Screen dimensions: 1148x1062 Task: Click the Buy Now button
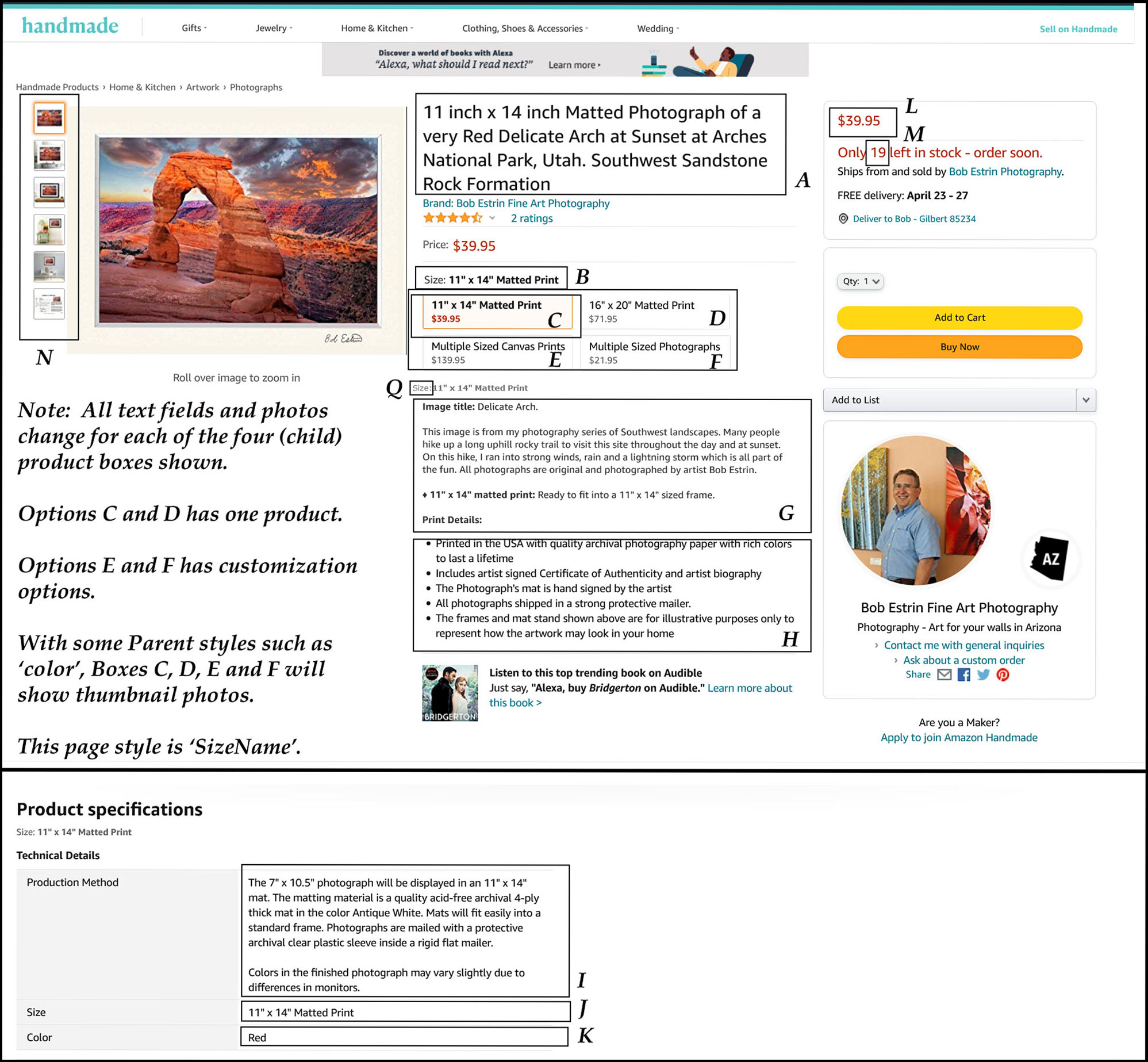click(x=959, y=347)
